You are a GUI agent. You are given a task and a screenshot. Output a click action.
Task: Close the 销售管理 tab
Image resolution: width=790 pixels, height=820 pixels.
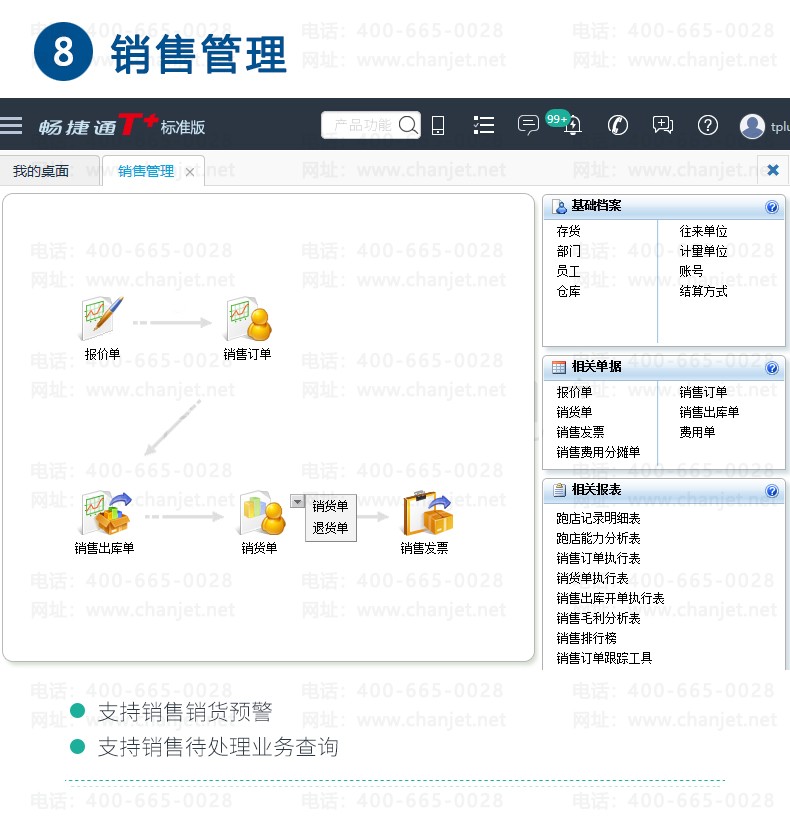(x=190, y=172)
